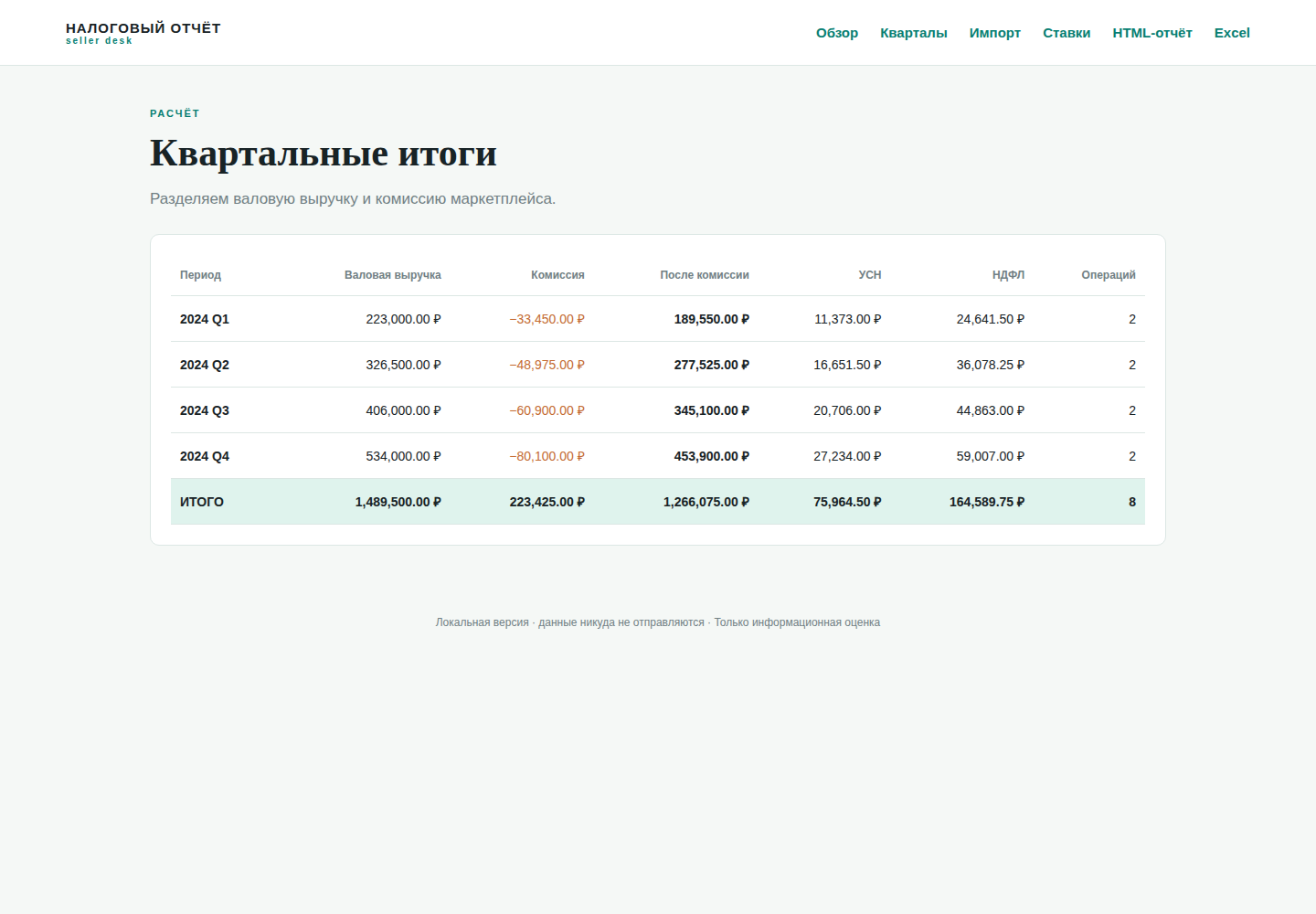The height and width of the screenshot is (914, 1316).
Task: Click the ИТОГО row label
Action: pyautogui.click(x=202, y=502)
